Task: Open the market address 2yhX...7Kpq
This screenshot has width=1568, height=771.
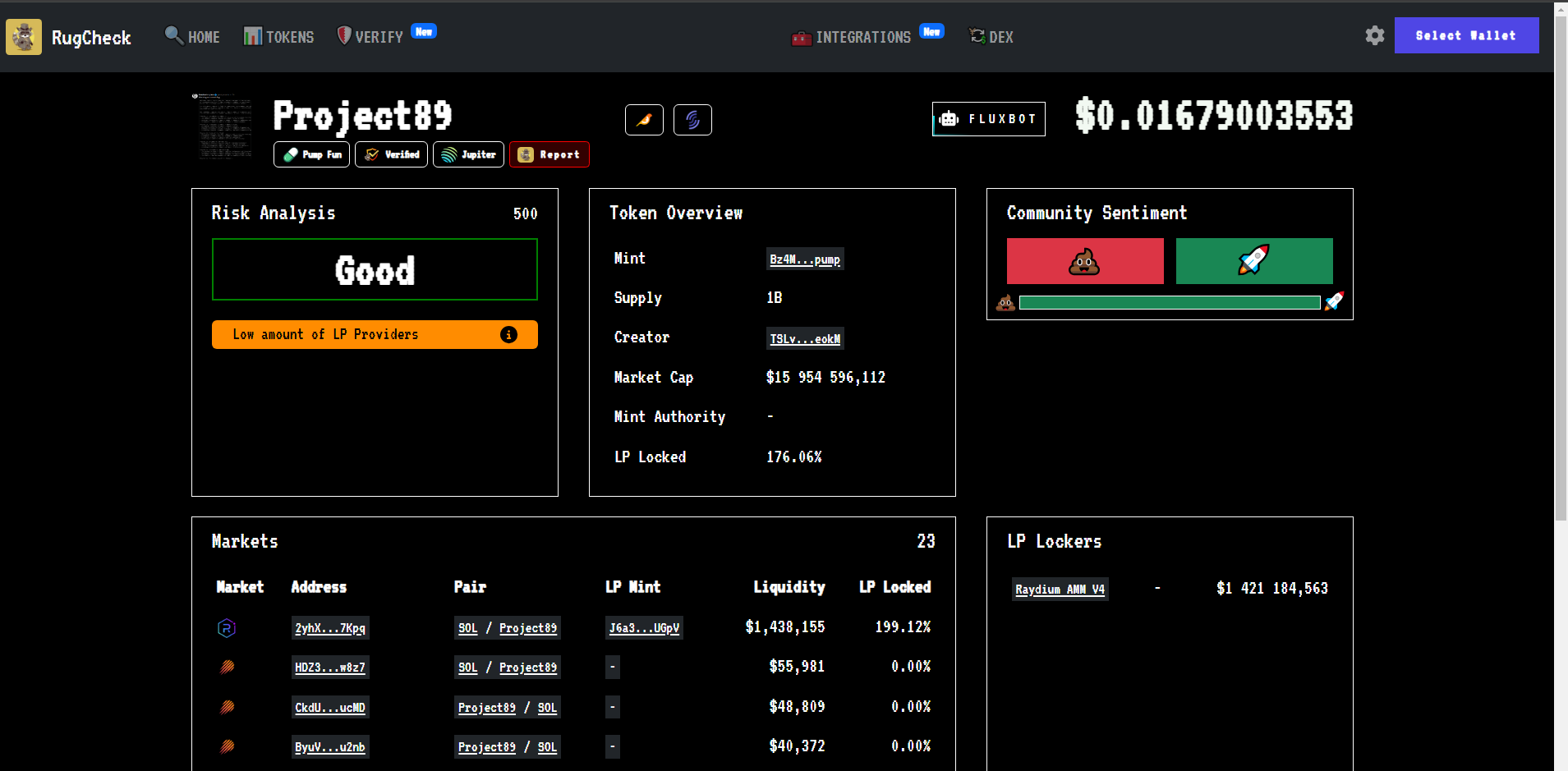Action: click(330, 628)
